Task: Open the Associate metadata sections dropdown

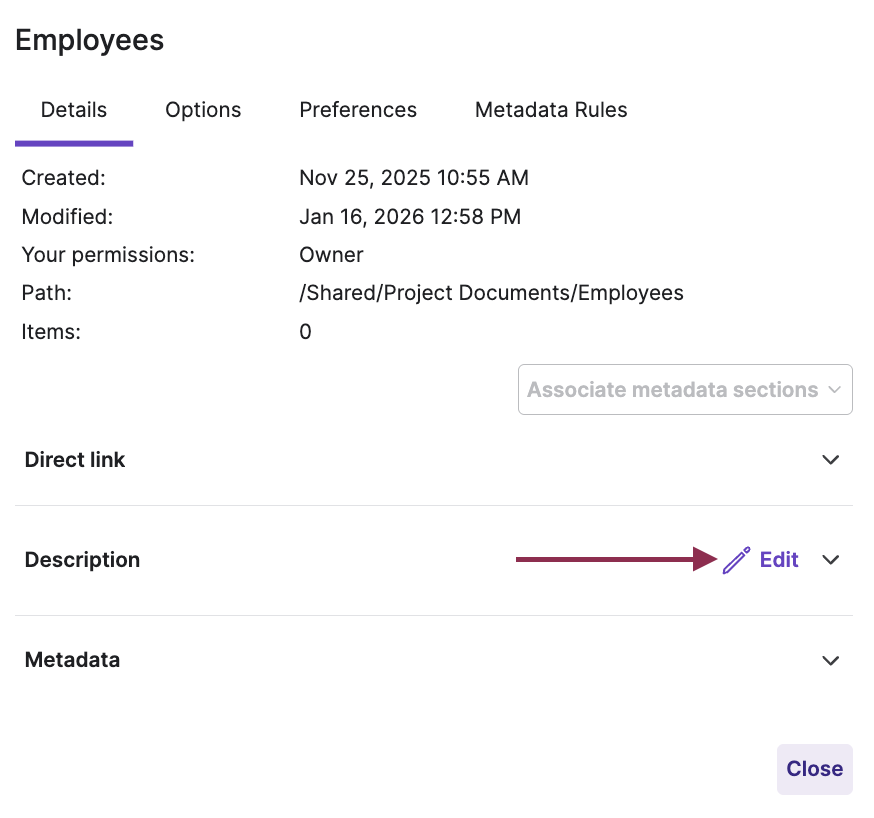Action: click(684, 389)
